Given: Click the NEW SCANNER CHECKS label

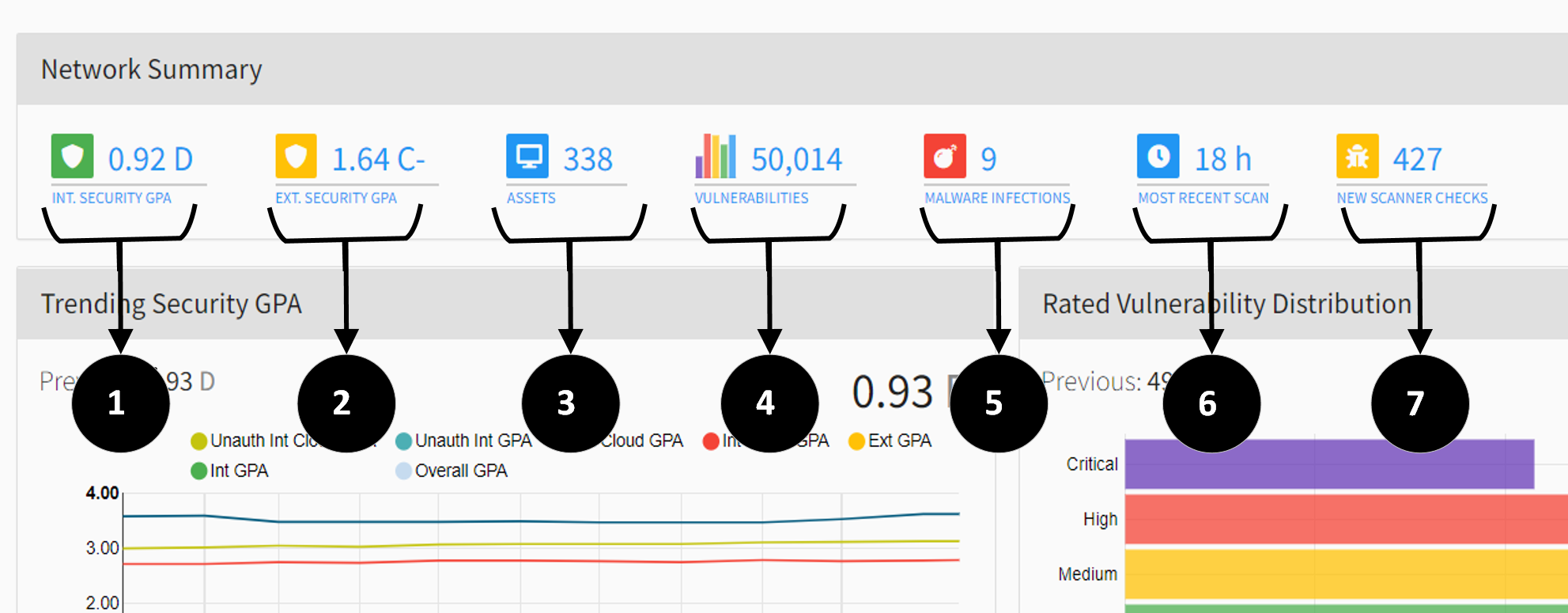Looking at the screenshot, I should (x=1412, y=198).
